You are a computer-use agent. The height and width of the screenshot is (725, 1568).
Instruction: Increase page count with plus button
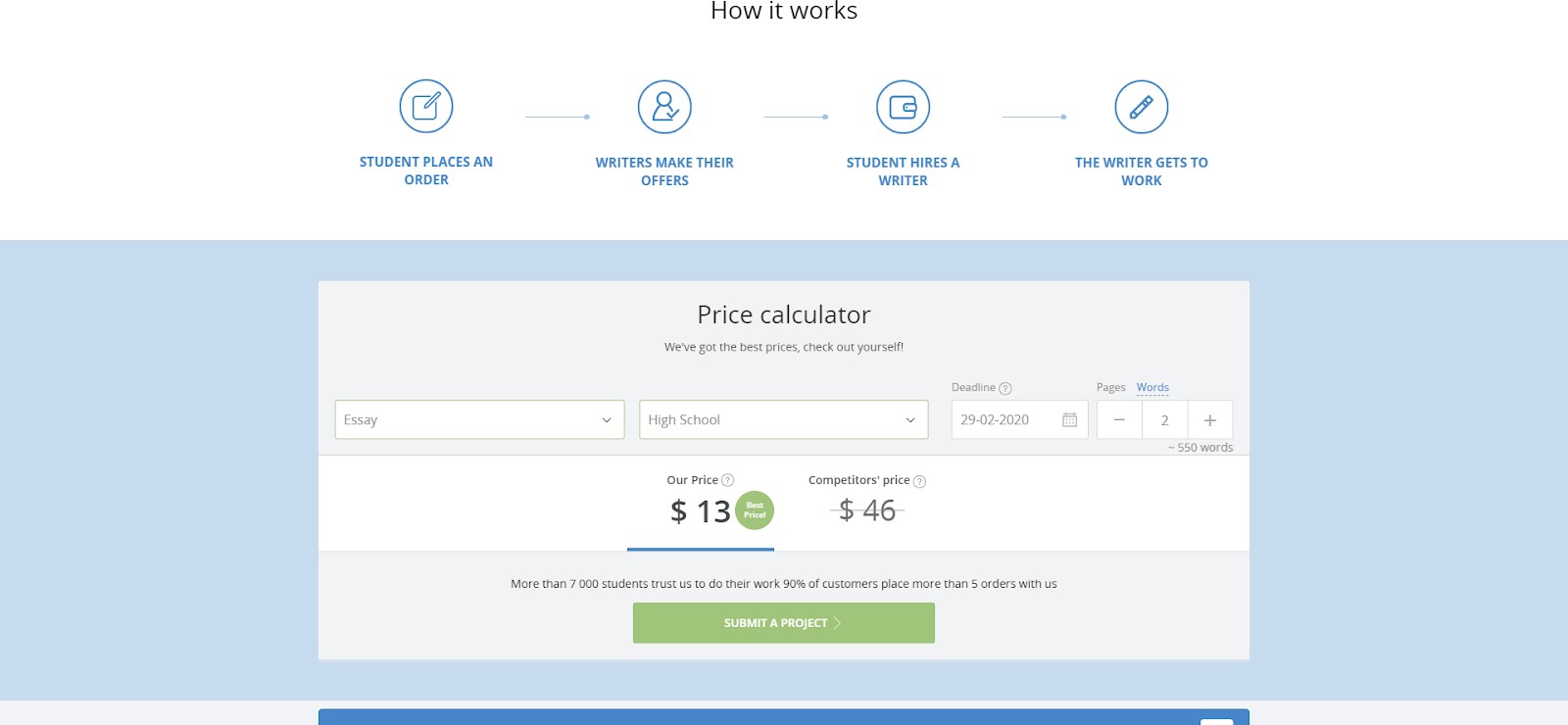click(x=1210, y=419)
